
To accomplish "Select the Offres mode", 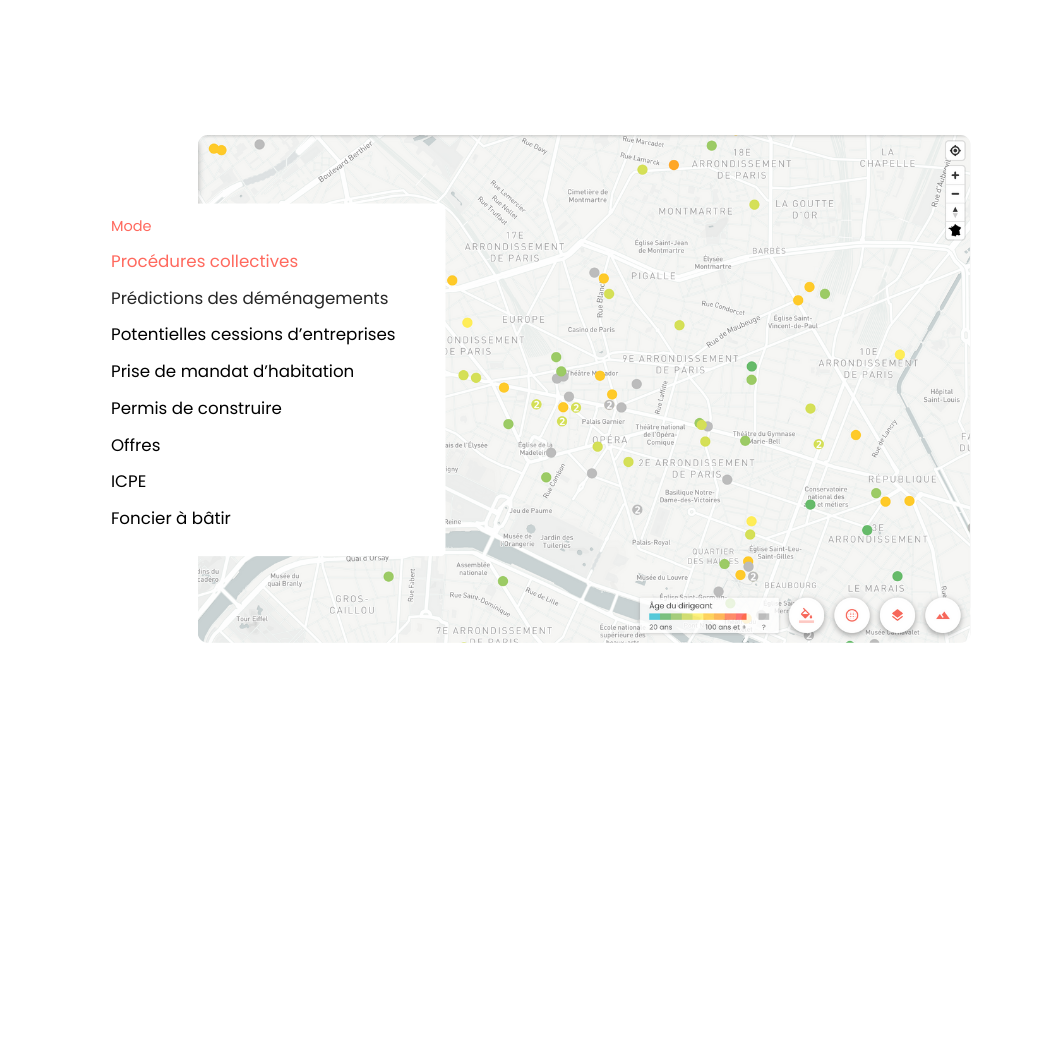I will click(x=135, y=445).
